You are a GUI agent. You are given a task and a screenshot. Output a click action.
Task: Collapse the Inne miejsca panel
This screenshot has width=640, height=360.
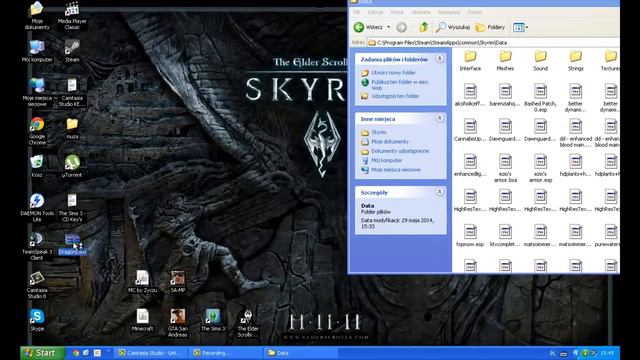(440, 118)
